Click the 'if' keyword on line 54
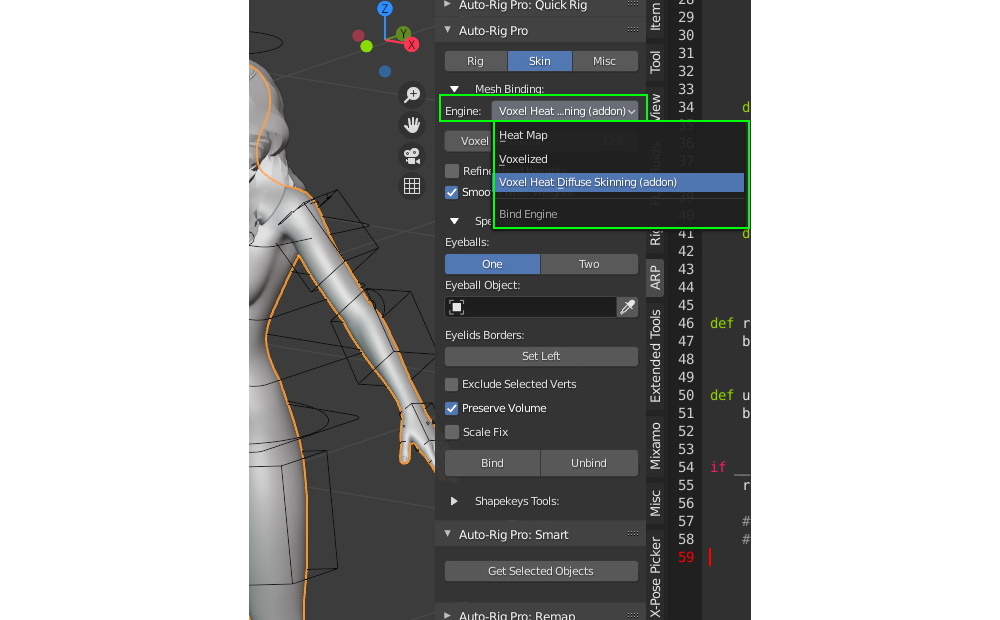1000x620 pixels. point(718,467)
